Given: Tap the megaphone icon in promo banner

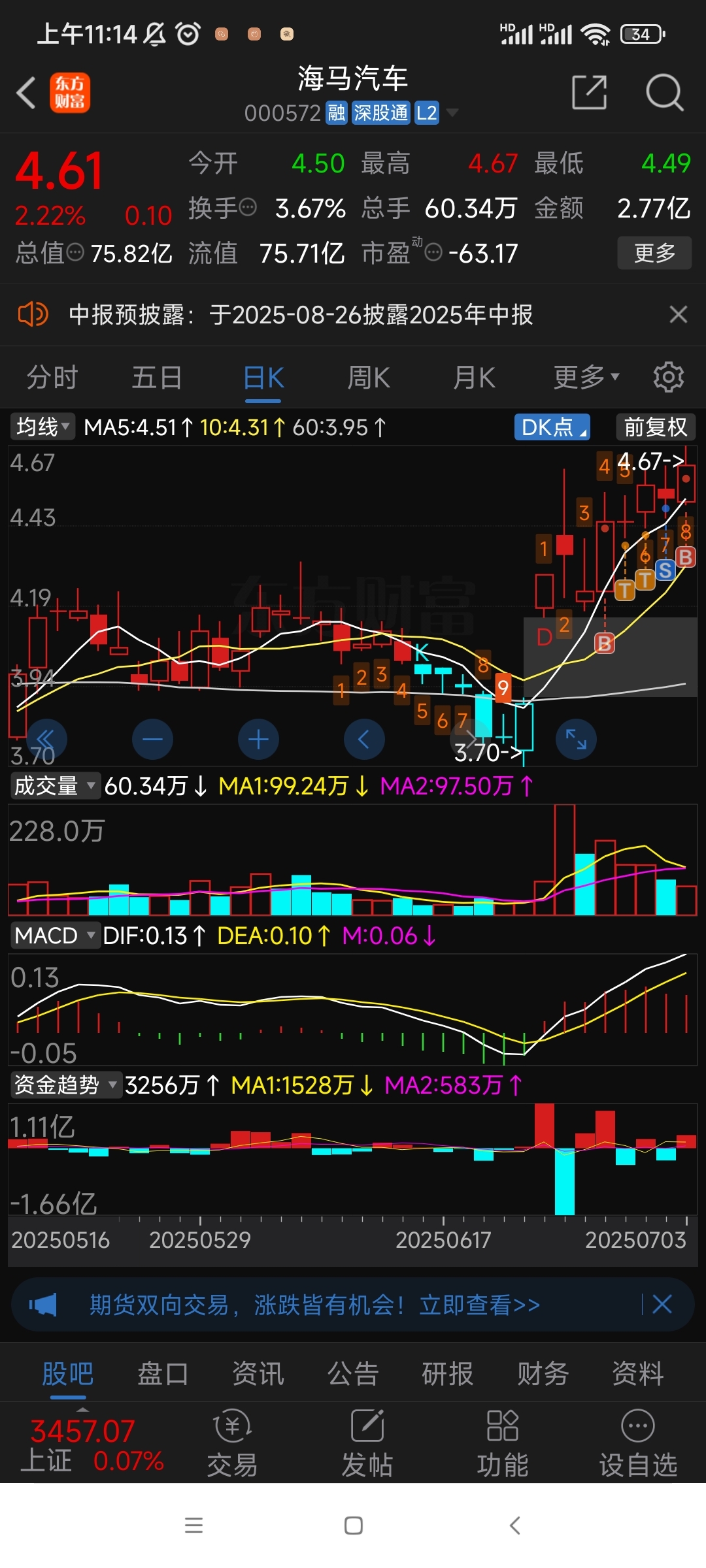Looking at the screenshot, I should (43, 1305).
